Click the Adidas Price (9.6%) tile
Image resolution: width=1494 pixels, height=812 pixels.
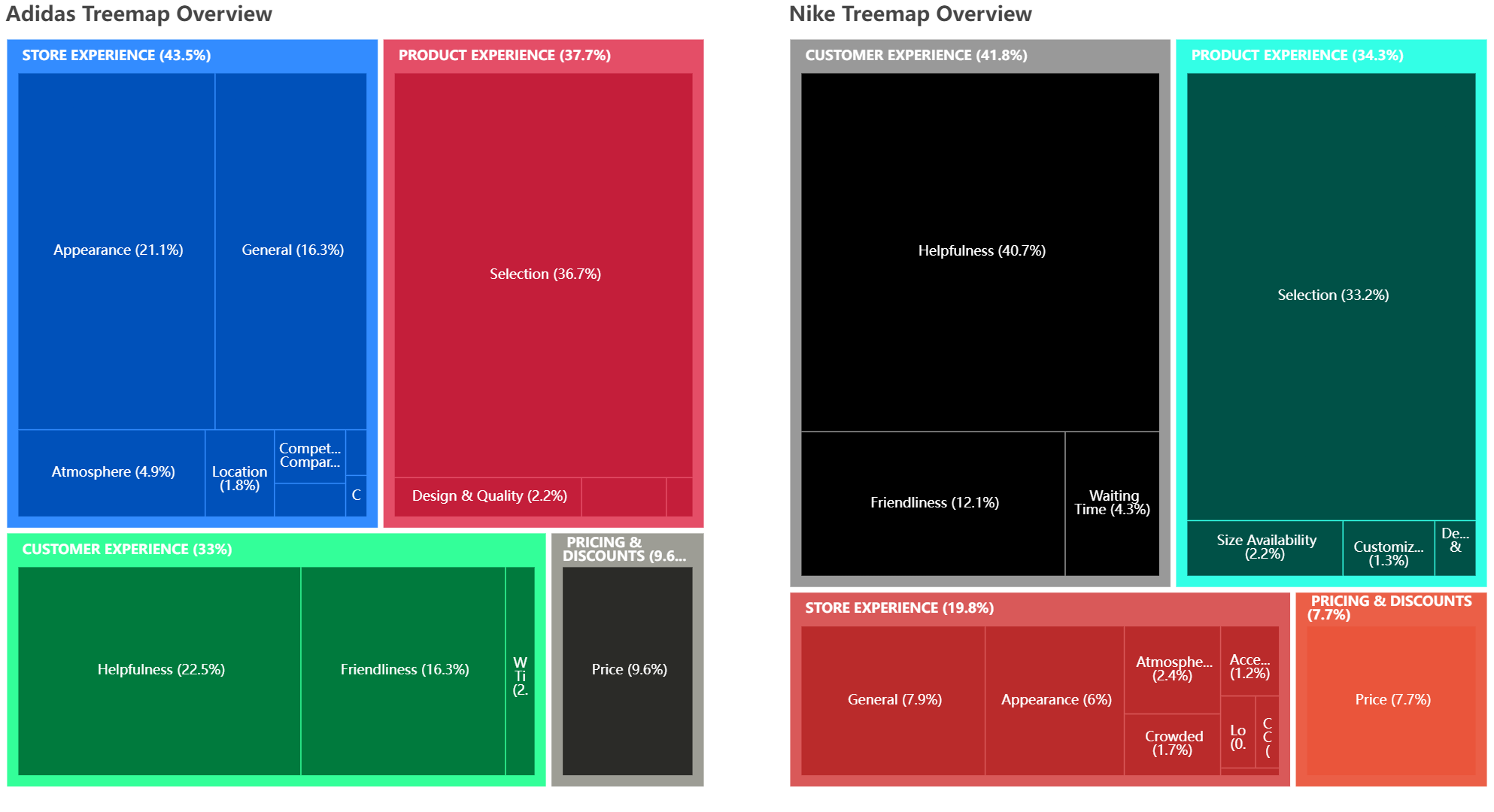(x=627, y=671)
